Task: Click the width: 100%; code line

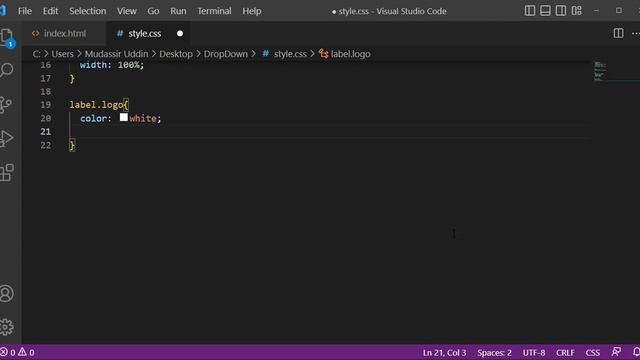Action: pyautogui.click(x=112, y=65)
